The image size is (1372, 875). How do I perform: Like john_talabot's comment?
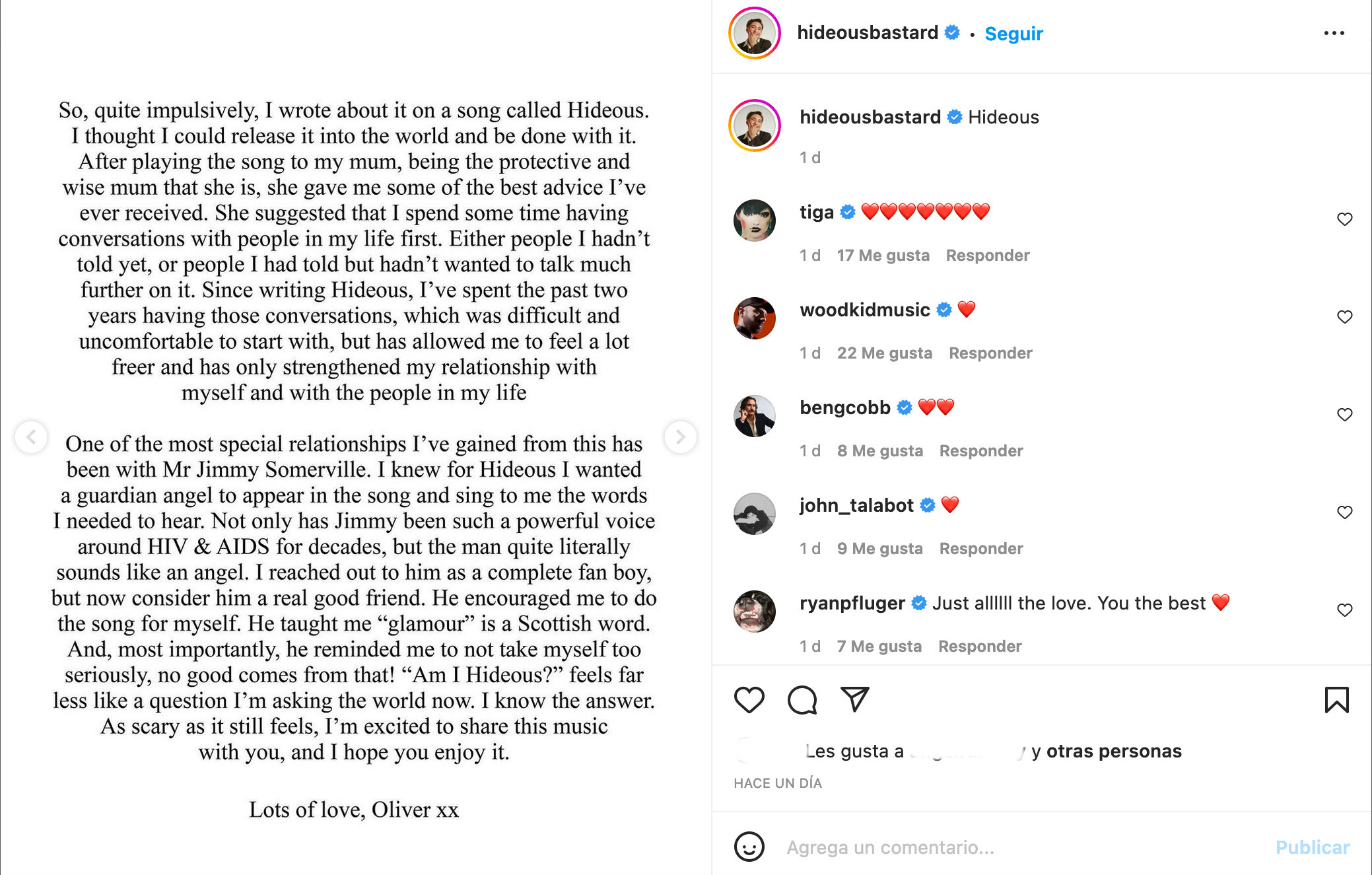[x=1344, y=512]
